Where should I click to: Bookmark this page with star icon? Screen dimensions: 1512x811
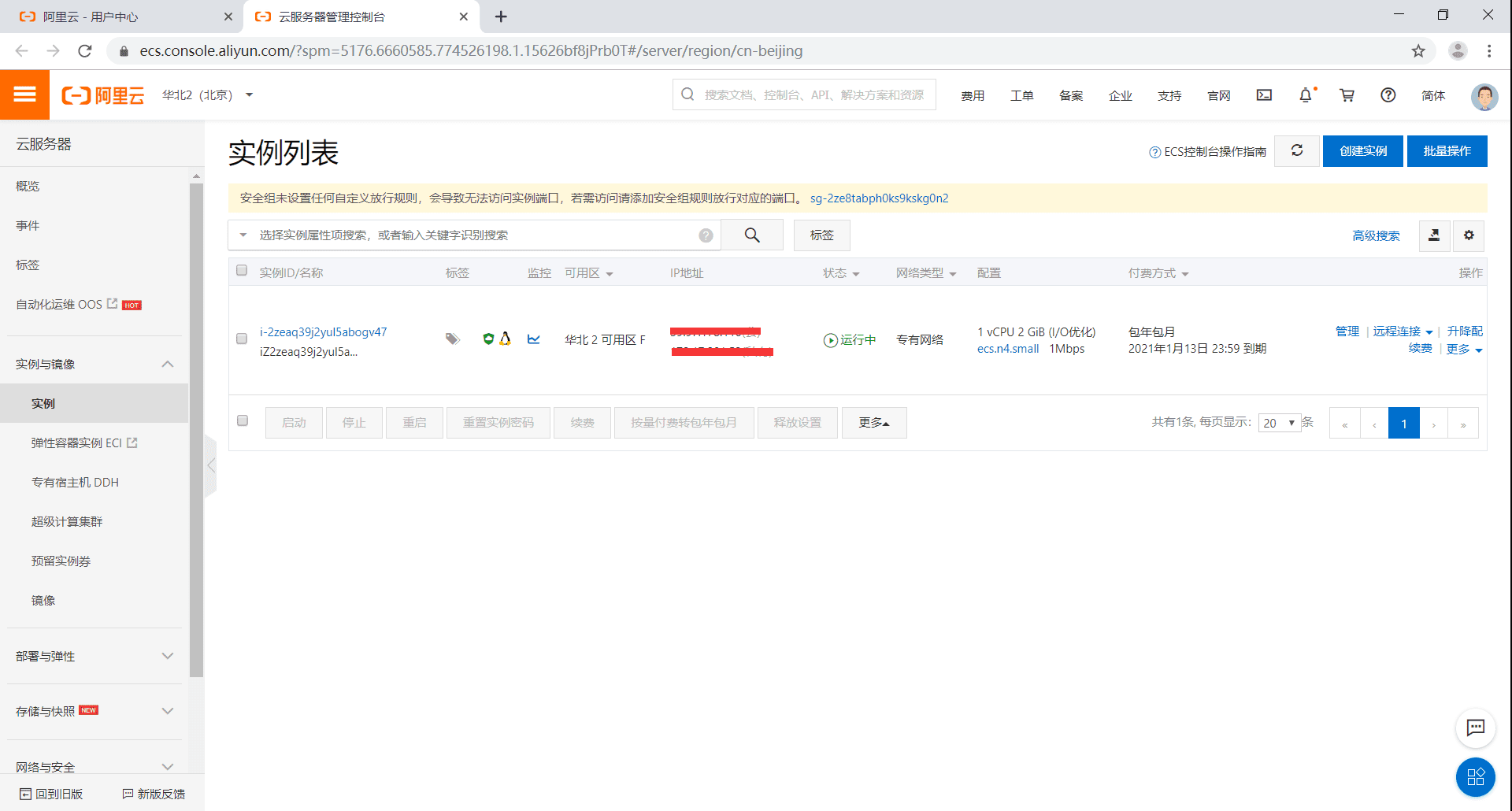(x=1418, y=51)
